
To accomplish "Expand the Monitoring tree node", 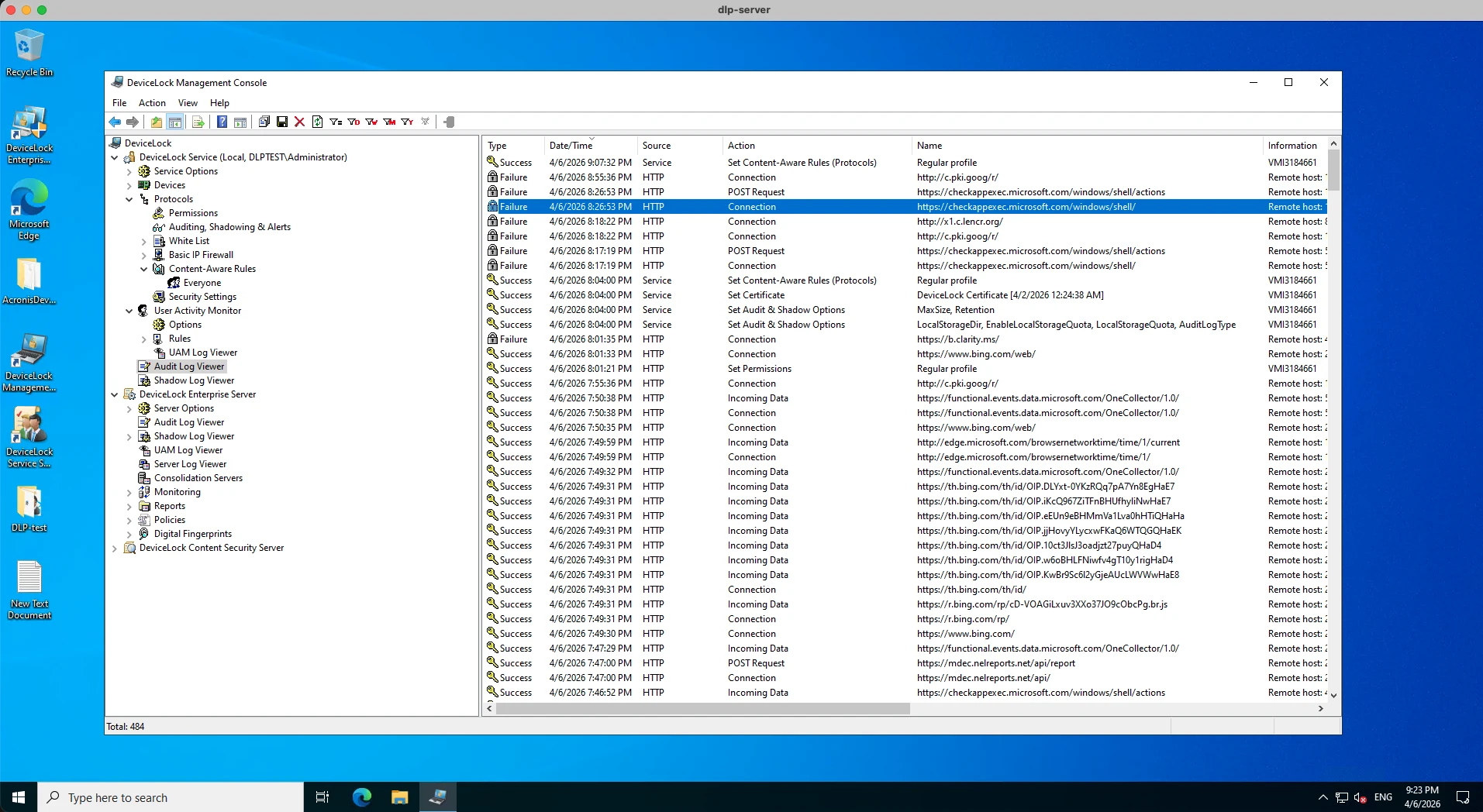I will click(x=129, y=492).
